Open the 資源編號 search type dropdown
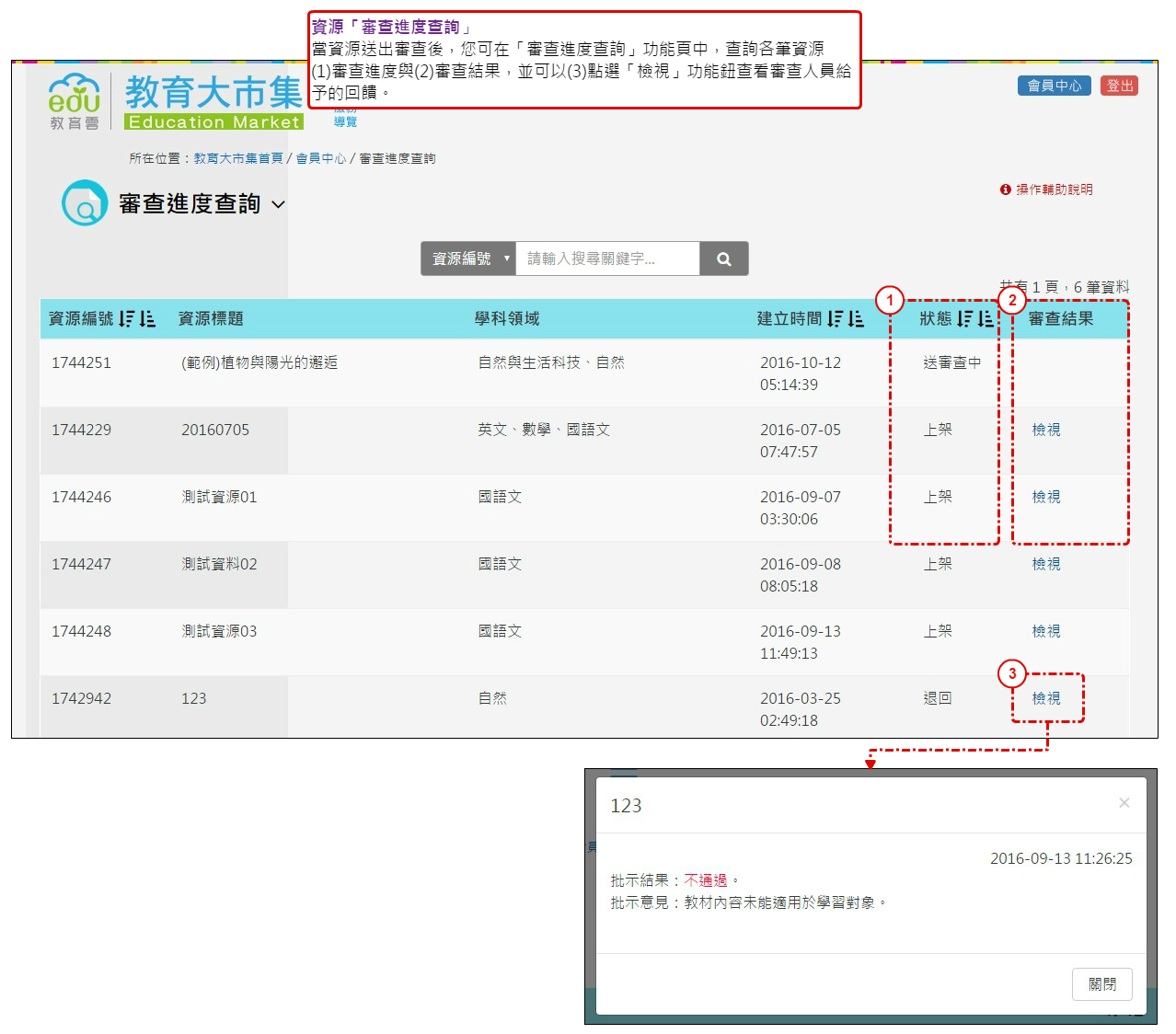Viewport: 1176px width, 1034px height. [468, 258]
